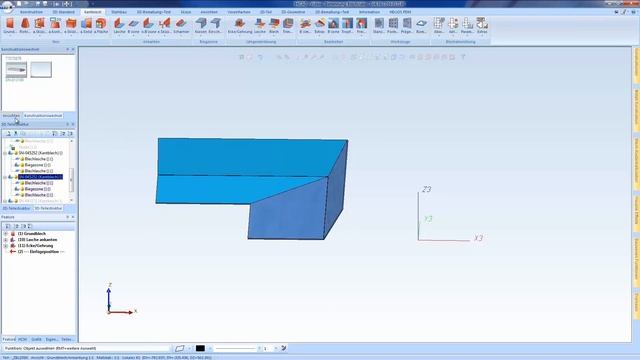Click the round application logo button
The height and width of the screenshot is (360, 640).
click(x=7, y=6)
